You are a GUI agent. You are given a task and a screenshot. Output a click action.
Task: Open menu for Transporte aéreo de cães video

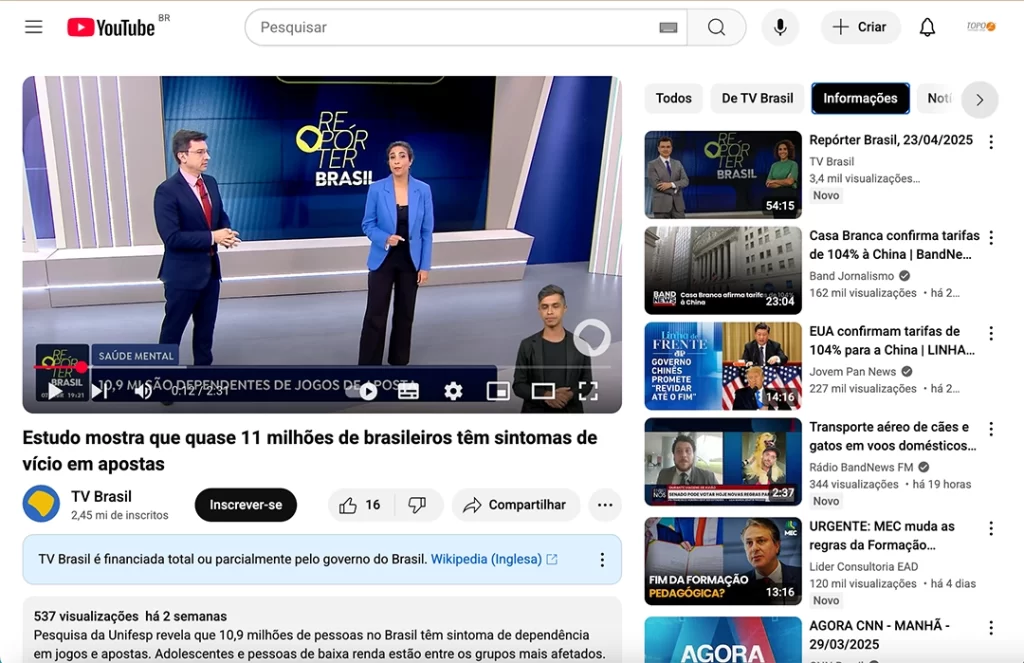point(991,429)
